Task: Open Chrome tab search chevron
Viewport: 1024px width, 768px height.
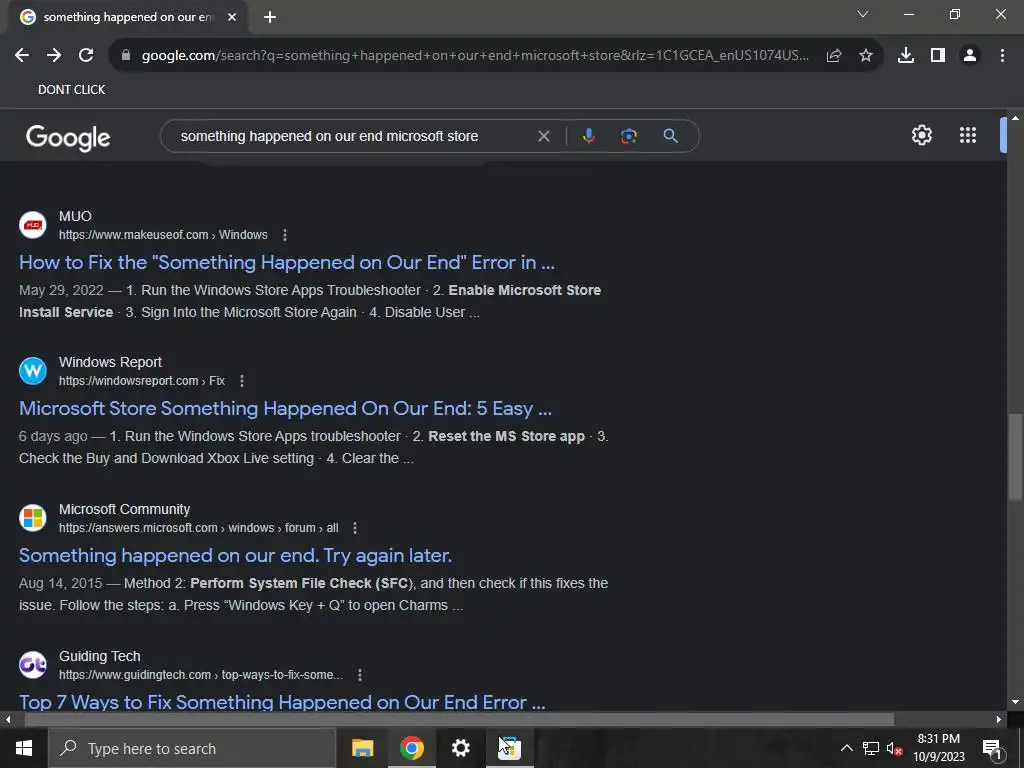Action: (863, 14)
